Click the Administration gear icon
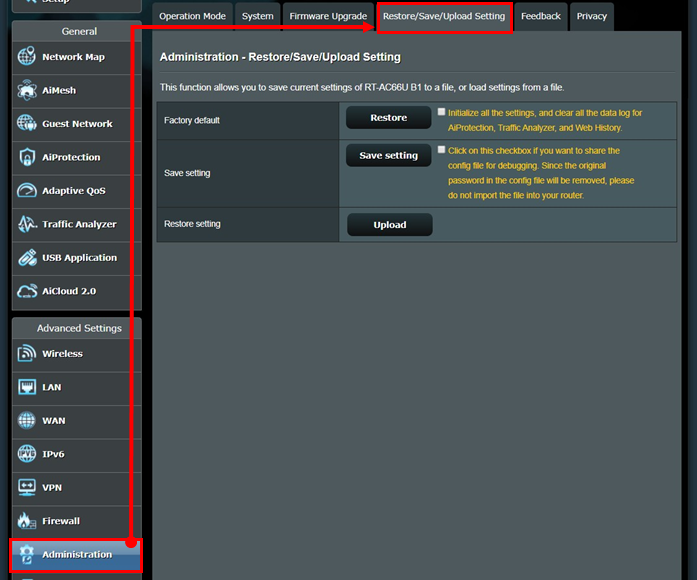The width and height of the screenshot is (697, 580). click(27, 554)
